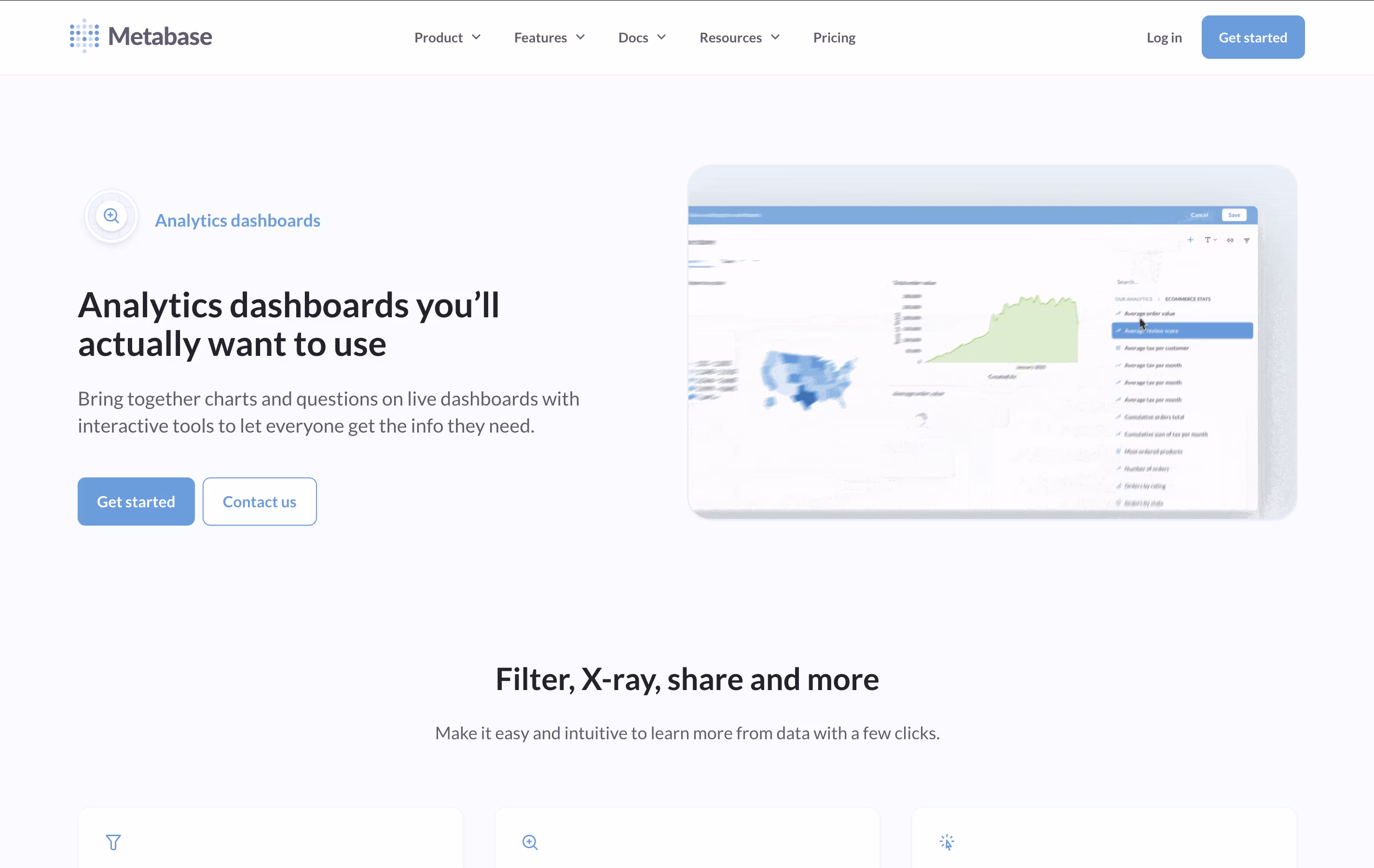Open the Features menu
1374x868 pixels.
(540, 38)
